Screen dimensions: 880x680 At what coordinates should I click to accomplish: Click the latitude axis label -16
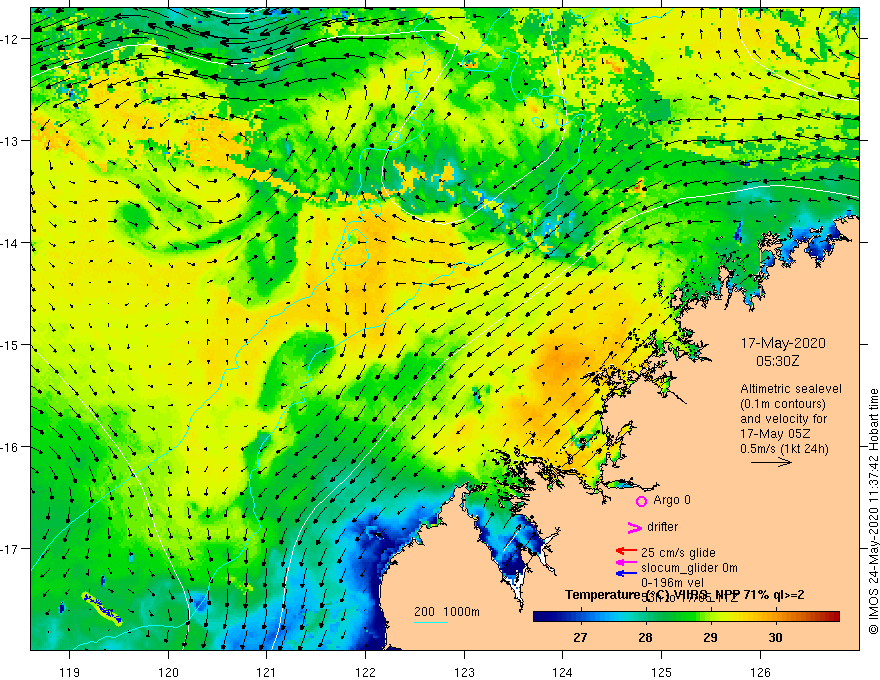tap(11, 447)
